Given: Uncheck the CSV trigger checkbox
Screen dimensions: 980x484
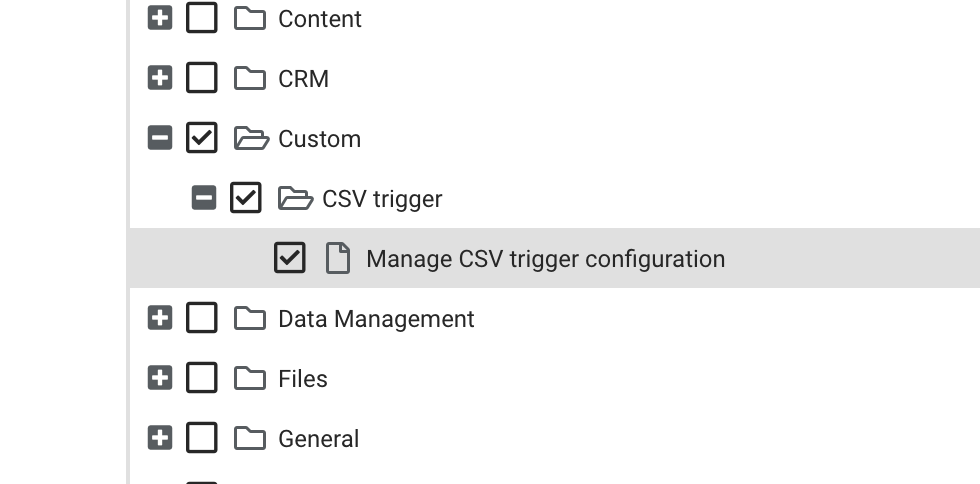Looking at the screenshot, I should point(246,198).
